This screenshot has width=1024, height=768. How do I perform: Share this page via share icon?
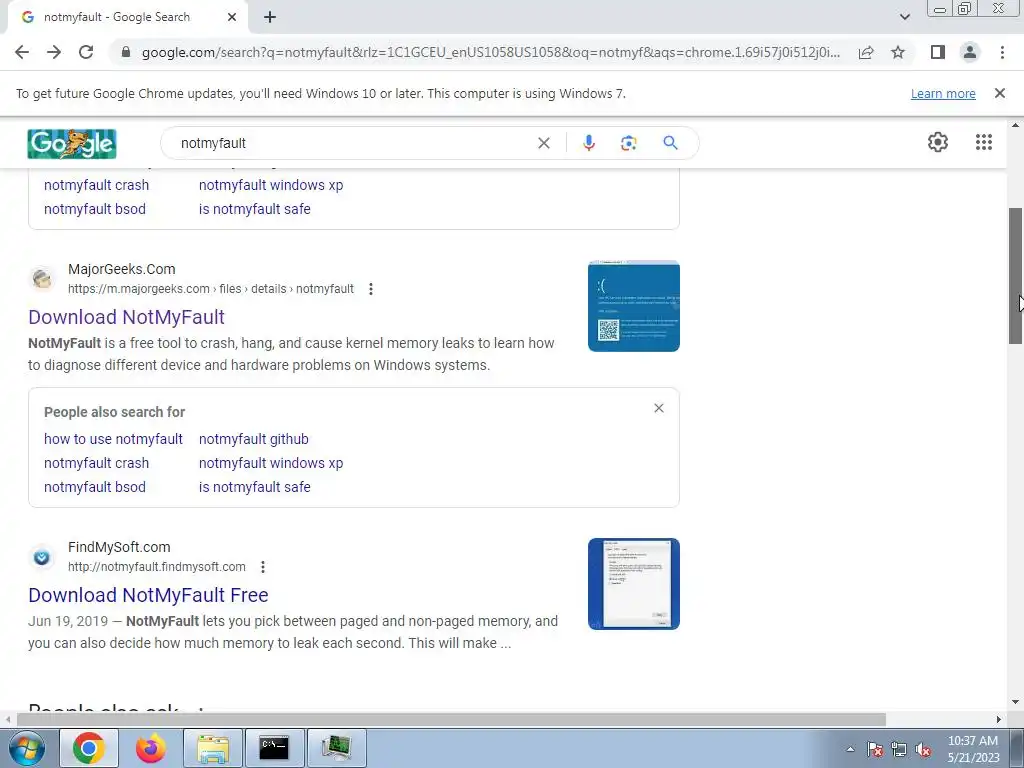pyautogui.click(x=866, y=52)
